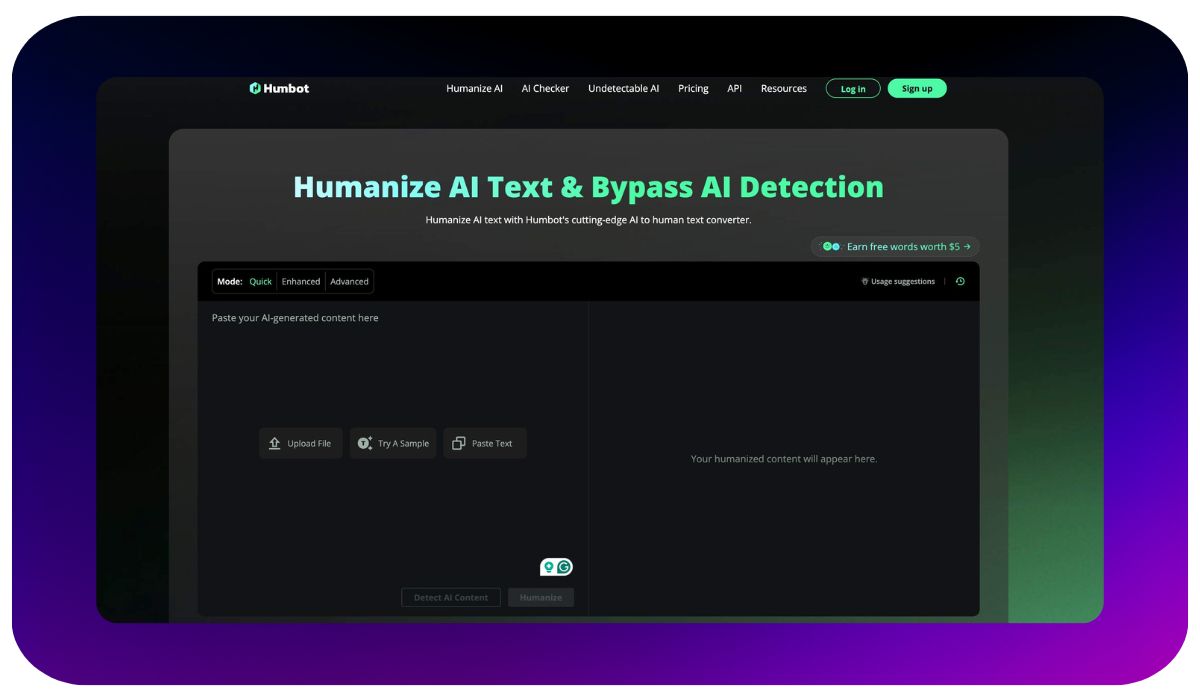Screen dimensions: 1200x700
Task: Click the Grammarly extension icon
Action: click(x=565, y=567)
